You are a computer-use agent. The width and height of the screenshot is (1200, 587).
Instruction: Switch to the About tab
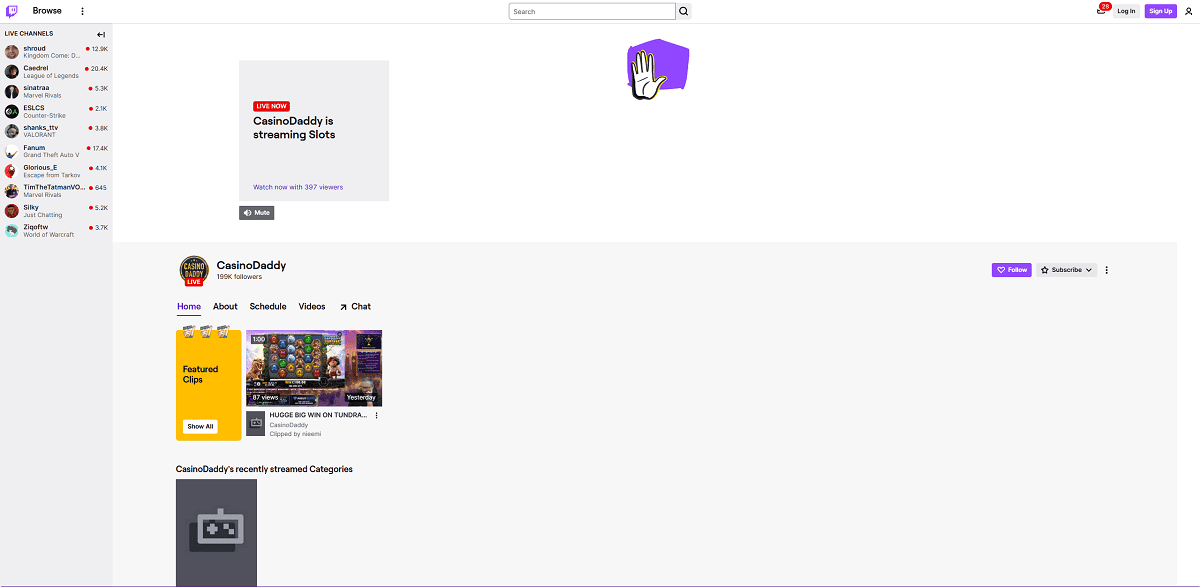click(225, 307)
